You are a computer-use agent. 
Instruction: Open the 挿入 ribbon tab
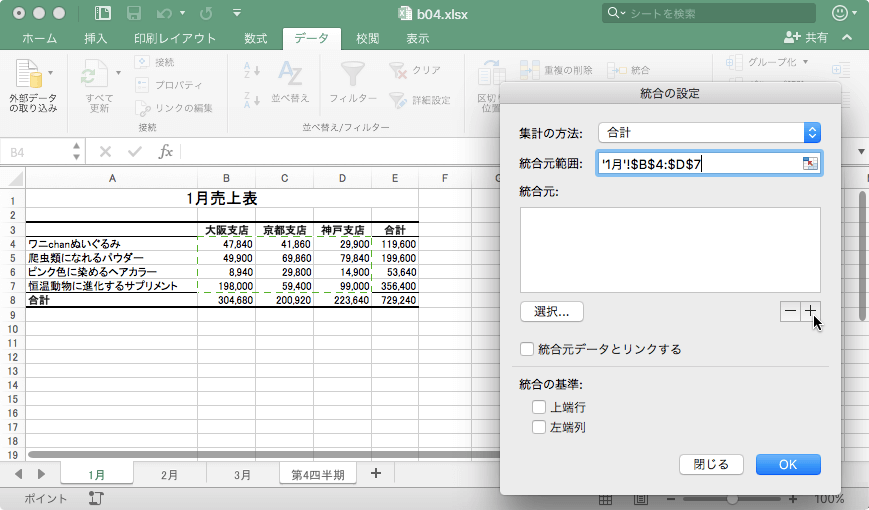click(95, 38)
